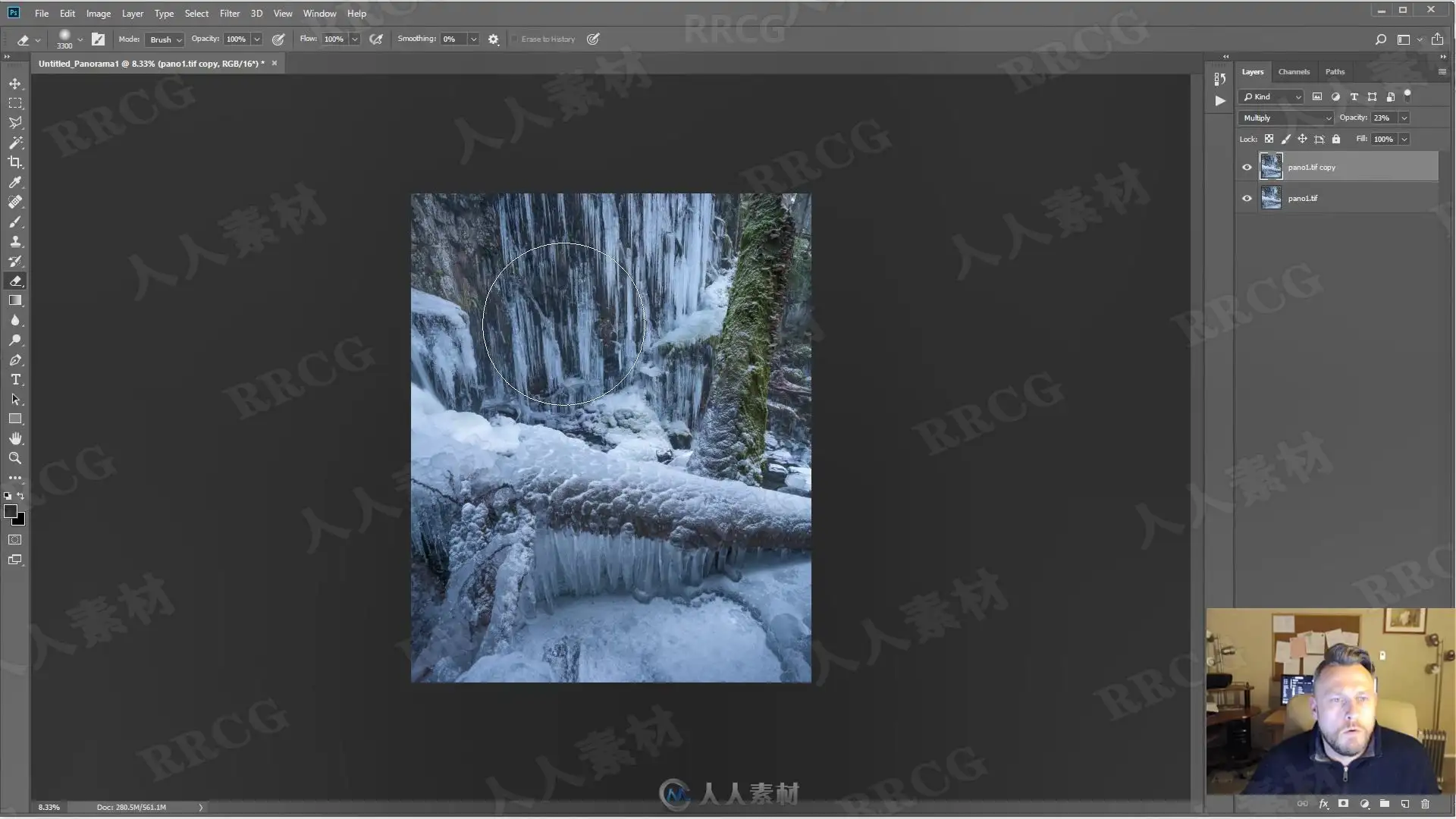This screenshot has width=1456, height=819.
Task: Select the Path Selection tool
Action: [15, 399]
